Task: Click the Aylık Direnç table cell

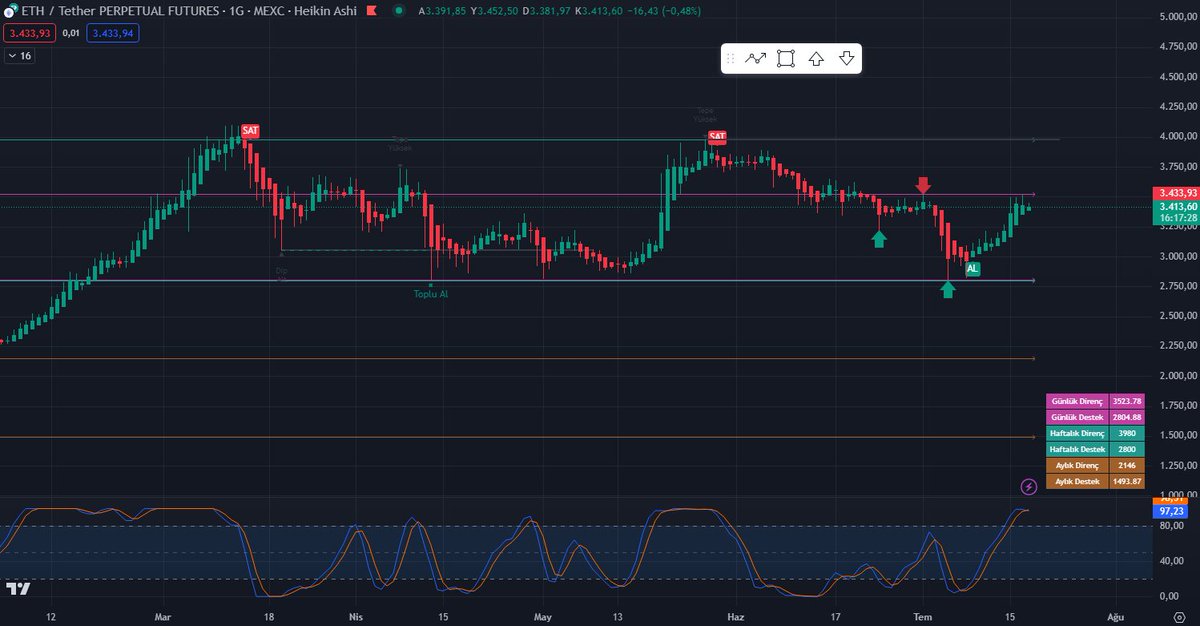Action: 1078,466
